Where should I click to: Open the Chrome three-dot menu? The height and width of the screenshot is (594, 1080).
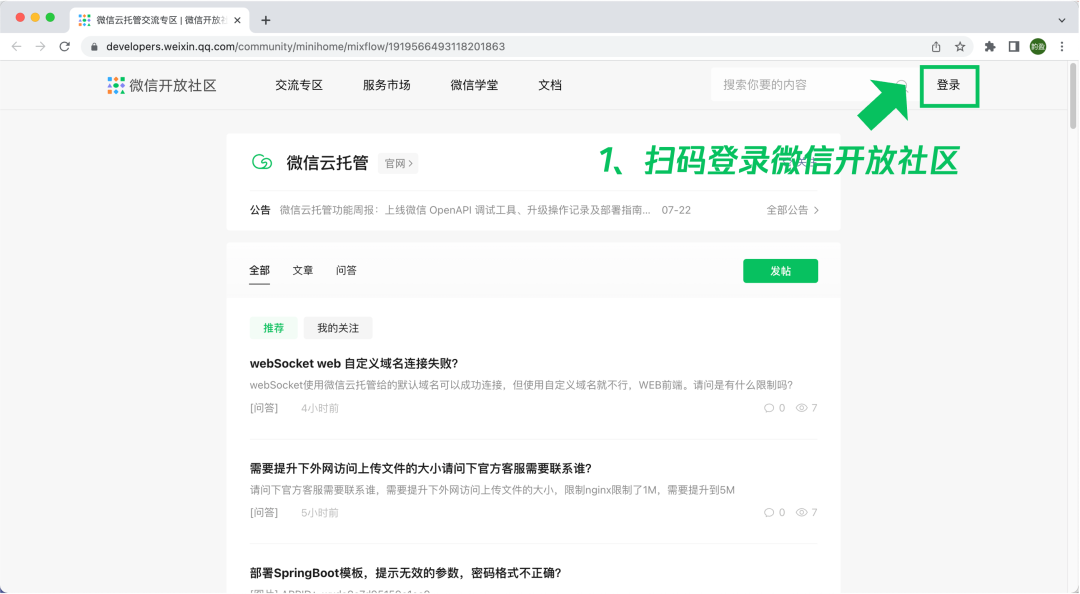tap(1062, 47)
